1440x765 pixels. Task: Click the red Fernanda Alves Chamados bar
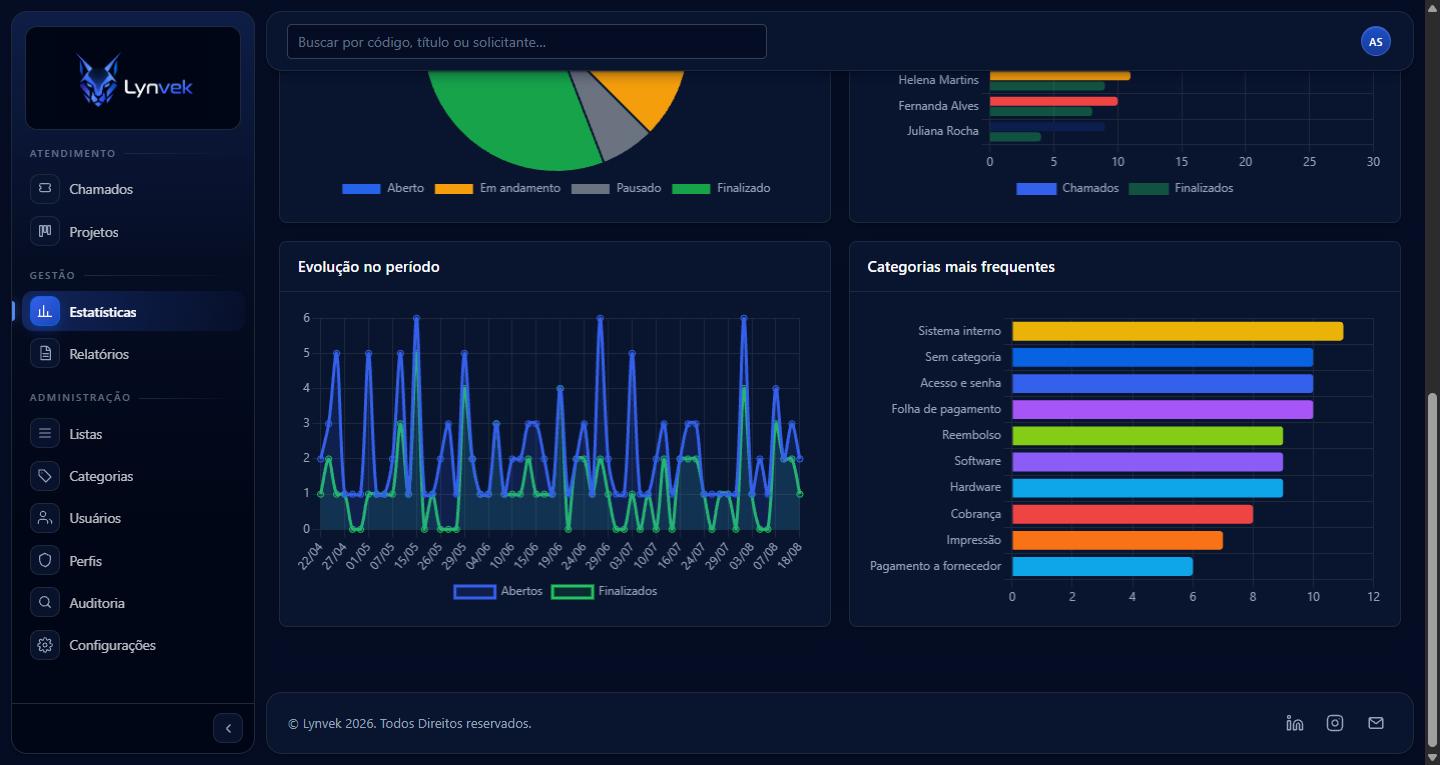point(1054,101)
